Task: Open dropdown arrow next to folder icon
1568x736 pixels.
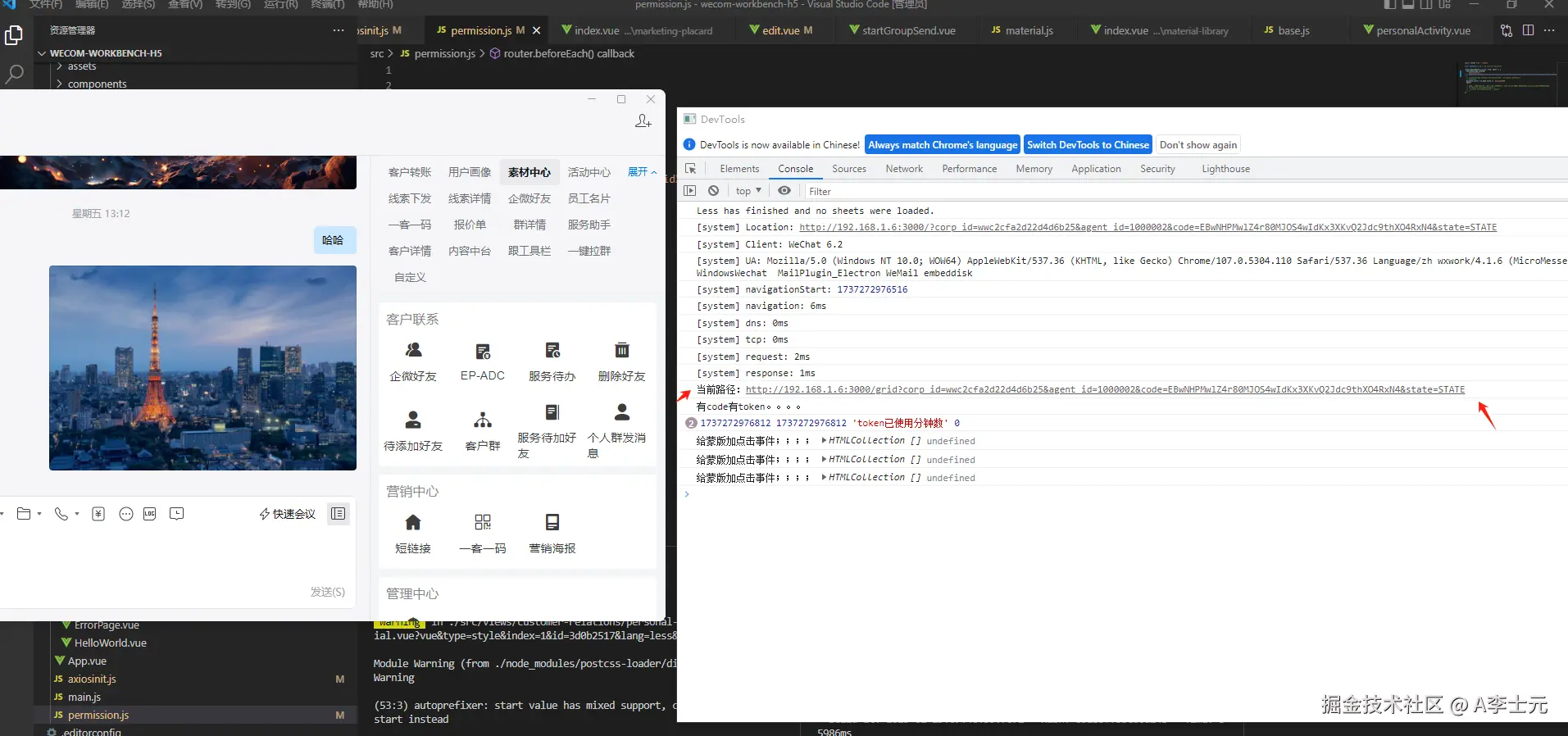Action: [39, 514]
